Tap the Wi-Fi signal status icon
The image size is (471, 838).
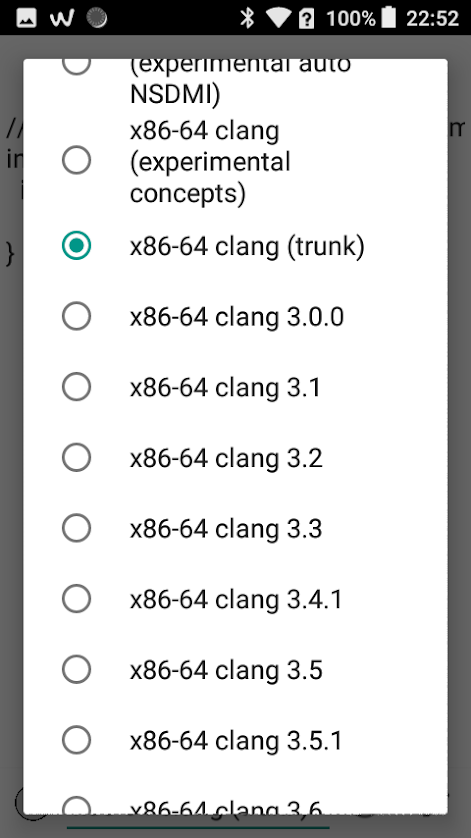click(x=278, y=19)
